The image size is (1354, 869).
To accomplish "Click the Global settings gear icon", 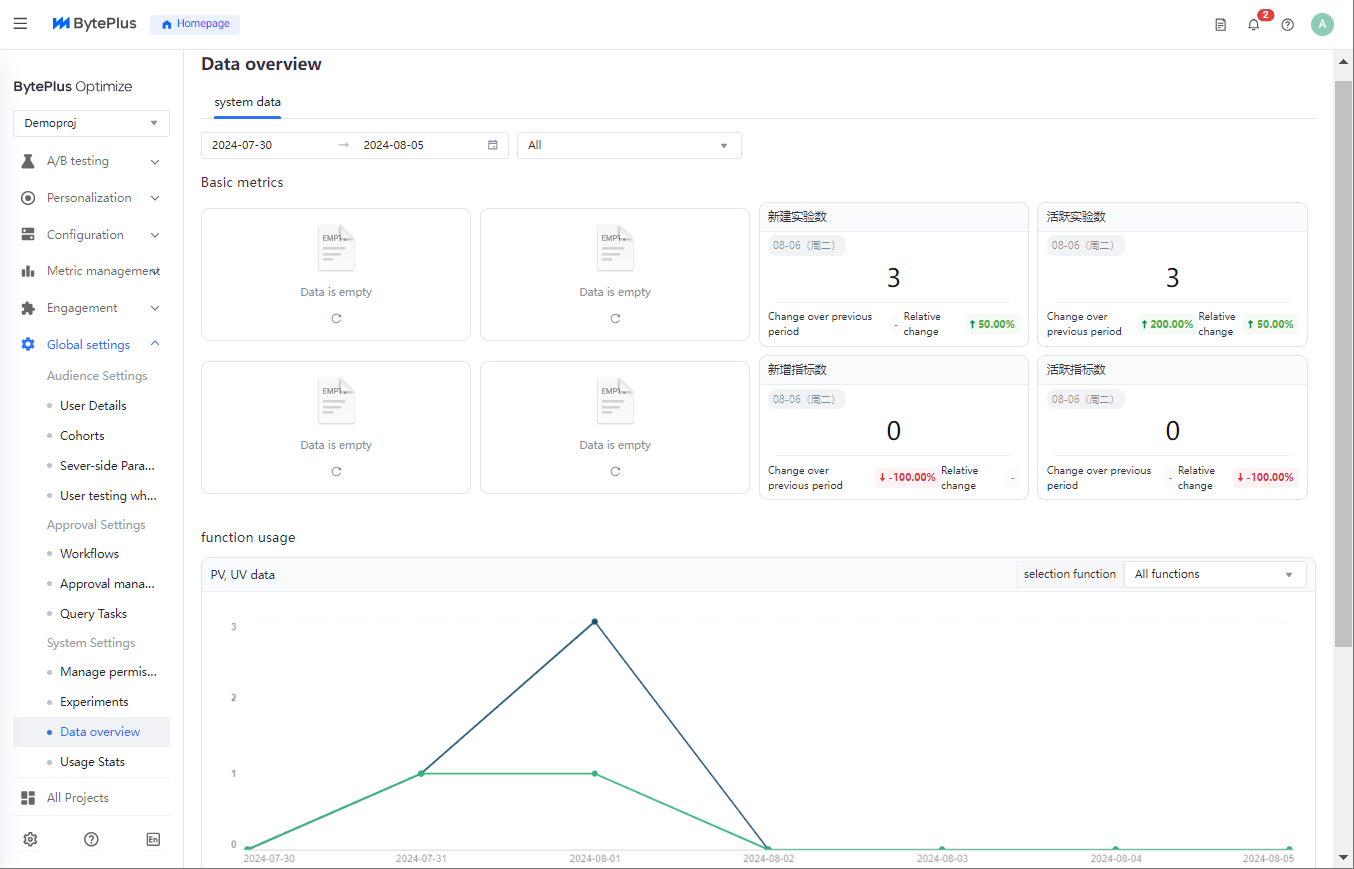I will pyautogui.click(x=28, y=345).
